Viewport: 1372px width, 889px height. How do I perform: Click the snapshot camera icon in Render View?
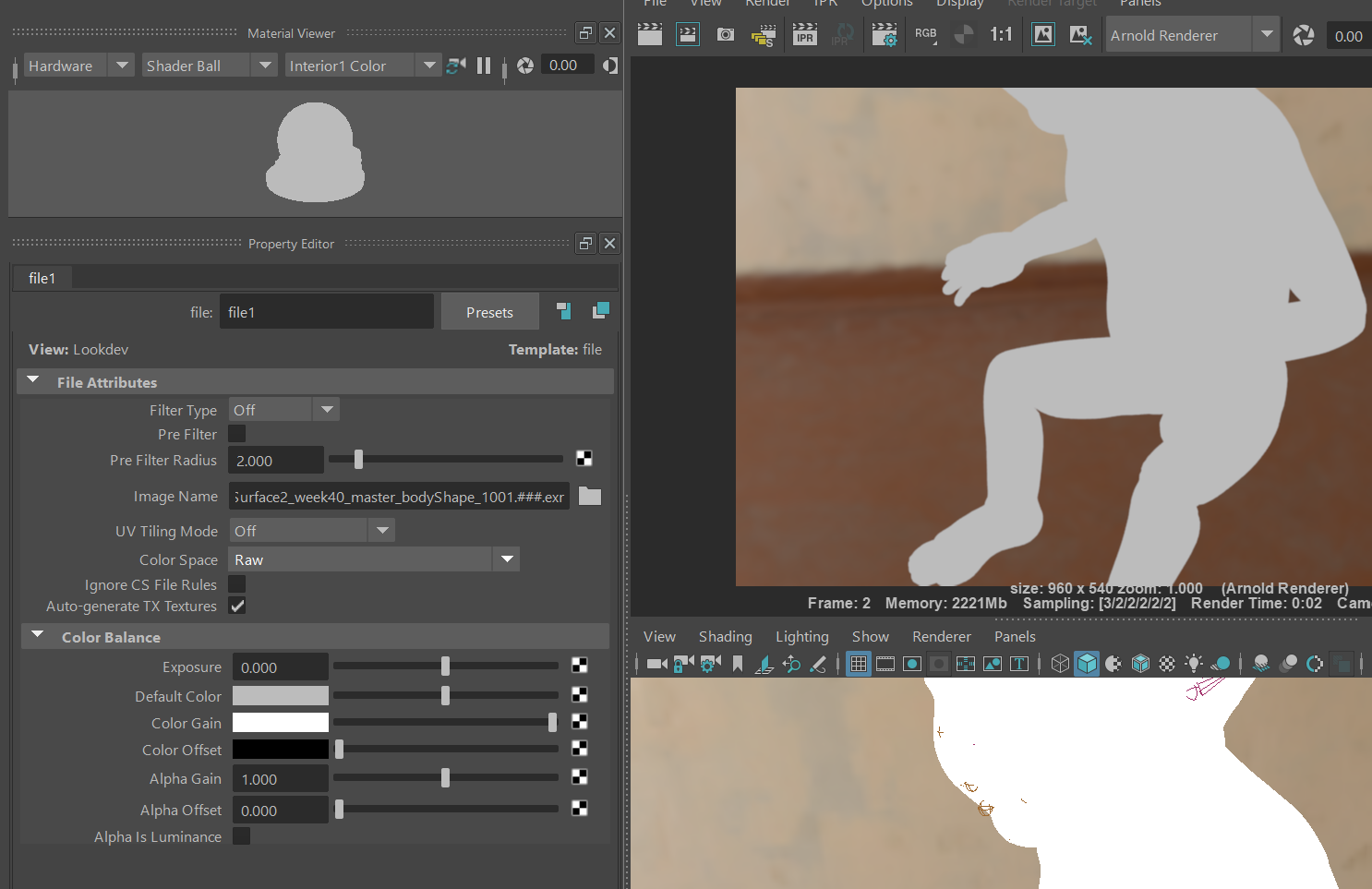726,35
